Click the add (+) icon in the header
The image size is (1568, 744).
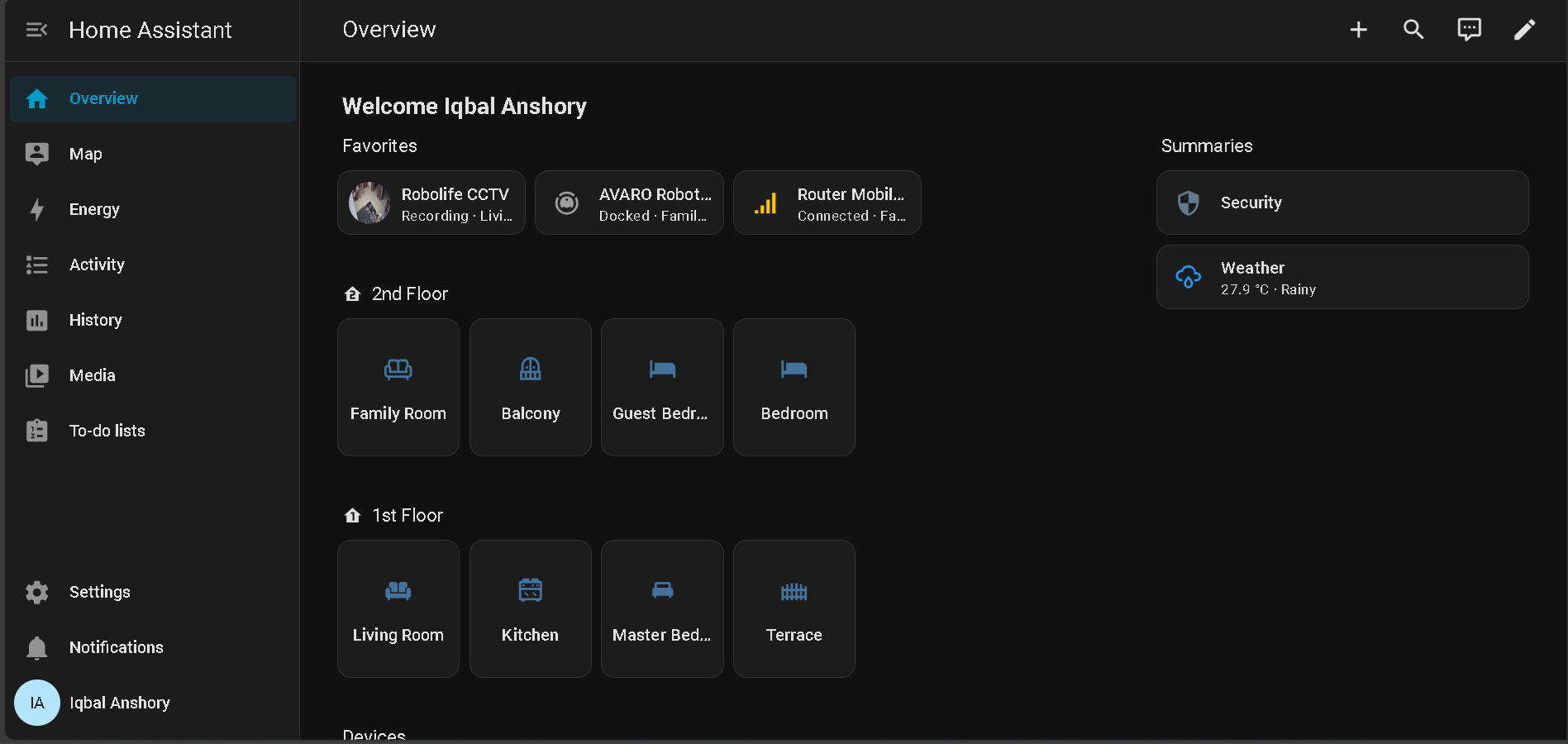(x=1358, y=30)
